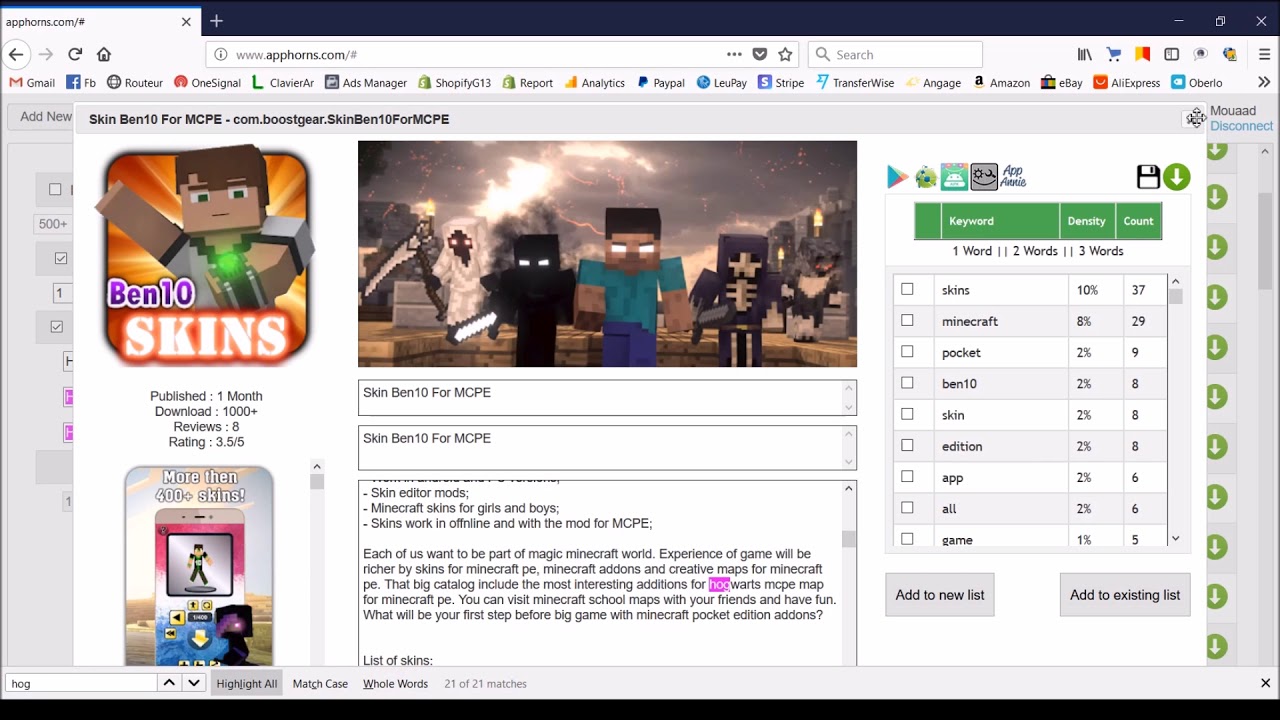Toggle the sidebar view icon
The width and height of the screenshot is (1280, 720).
pyautogui.click(x=1171, y=54)
